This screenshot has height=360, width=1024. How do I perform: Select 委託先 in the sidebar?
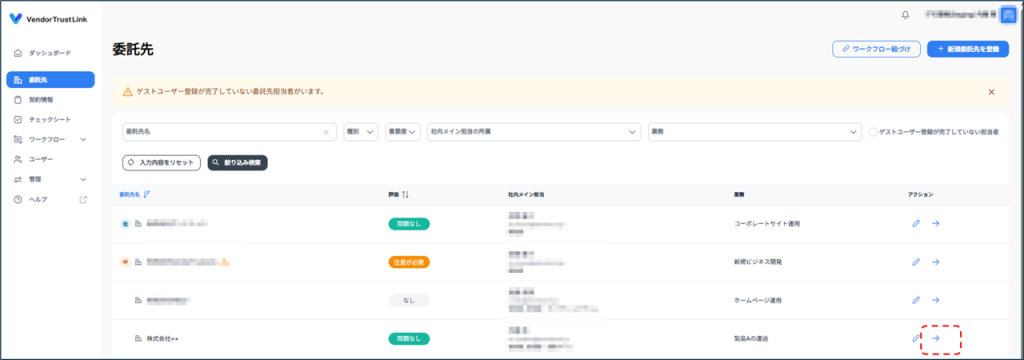click(x=50, y=80)
